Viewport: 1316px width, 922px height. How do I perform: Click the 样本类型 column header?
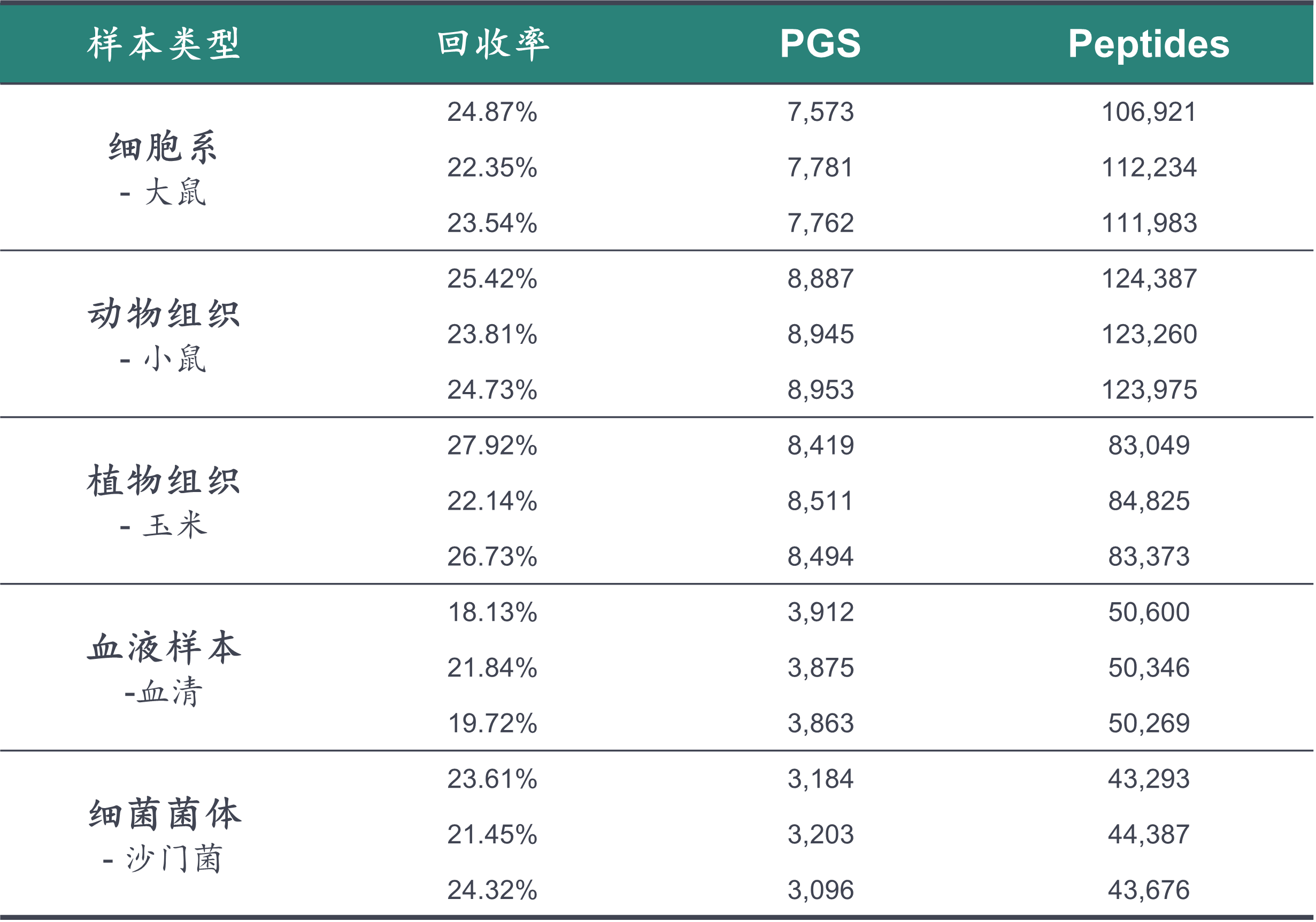[x=164, y=44]
